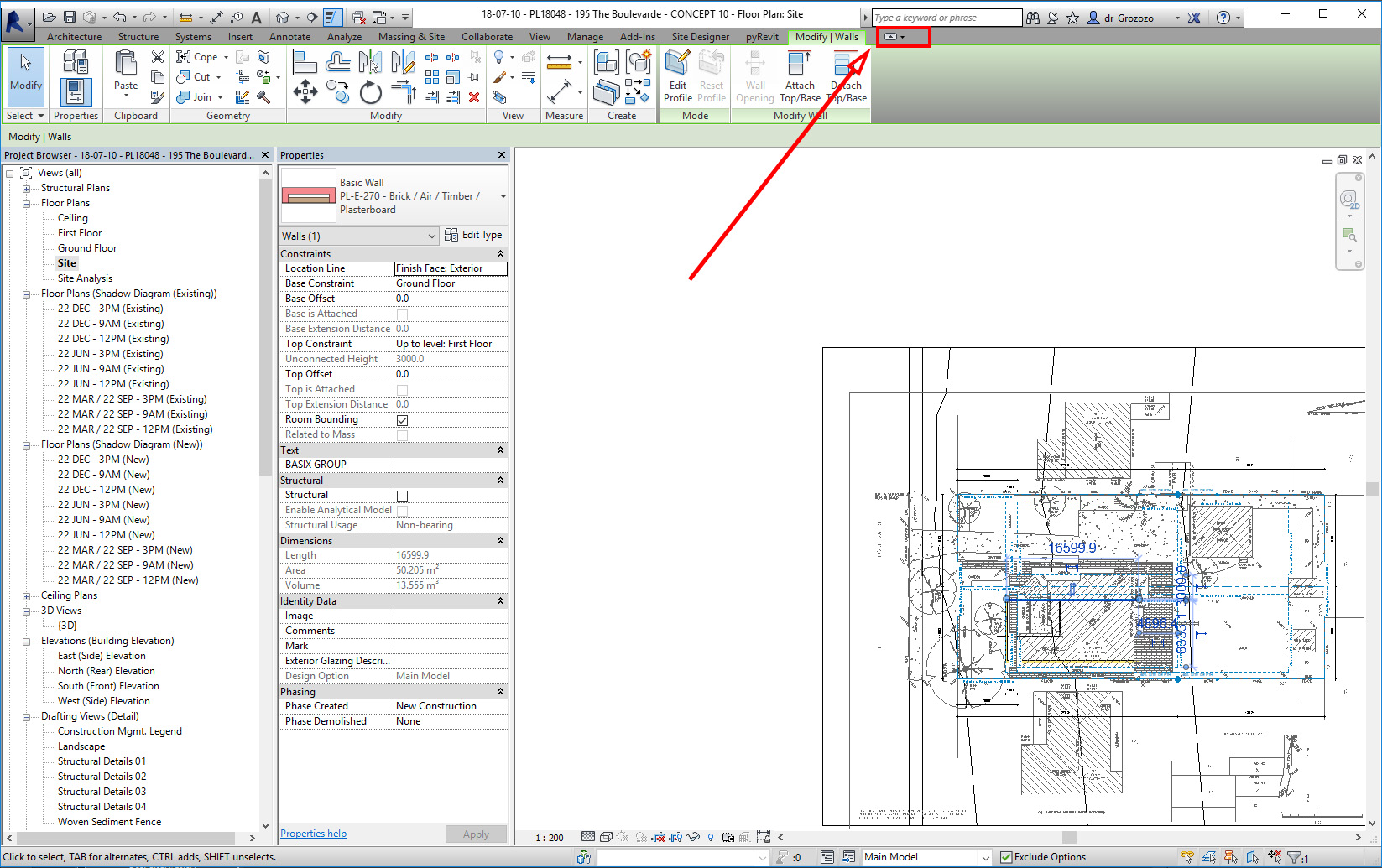This screenshot has width=1382, height=868.
Task: Expand Structural Plans in Project Browser
Action: 26,187
